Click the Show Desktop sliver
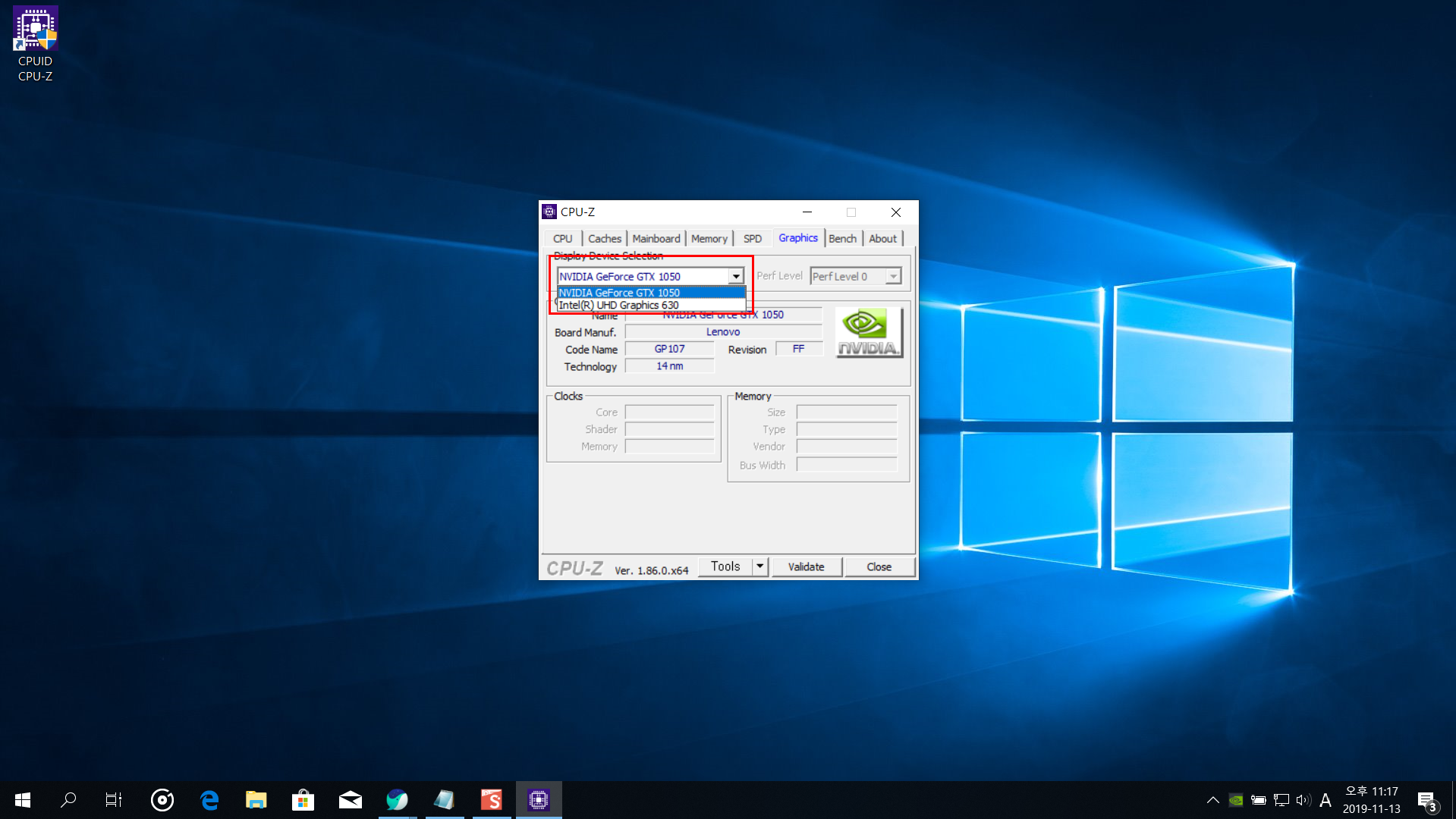The width and height of the screenshot is (1456, 819). click(x=1454, y=800)
